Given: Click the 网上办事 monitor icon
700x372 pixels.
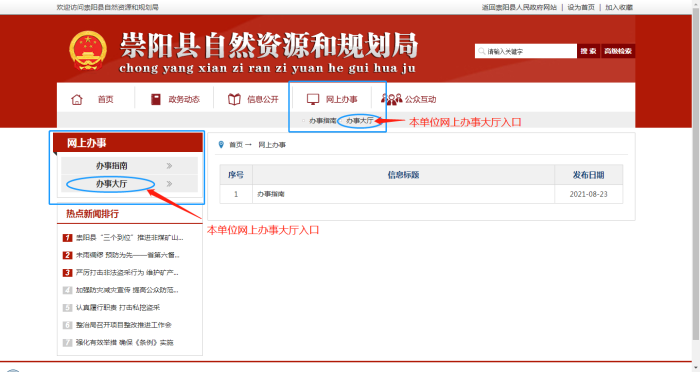Looking at the screenshot, I should pyautogui.click(x=313, y=99).
